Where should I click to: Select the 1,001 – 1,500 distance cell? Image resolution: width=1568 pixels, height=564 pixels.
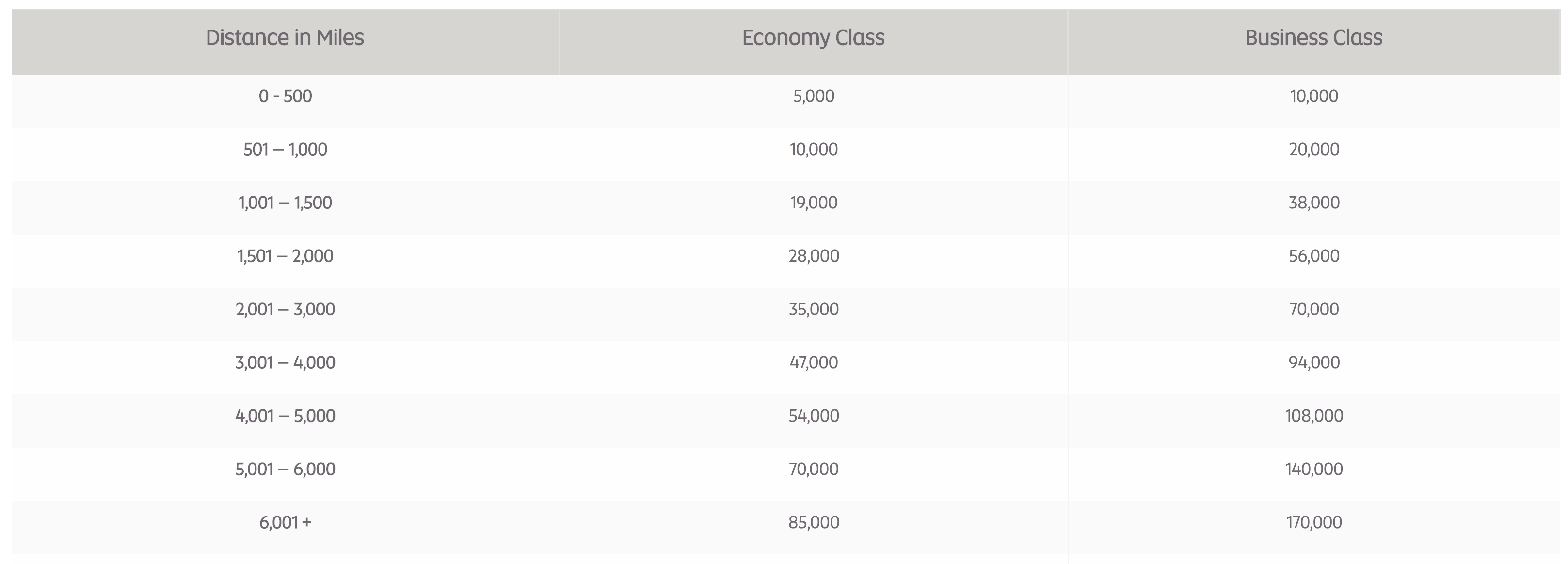click(285, 203)
